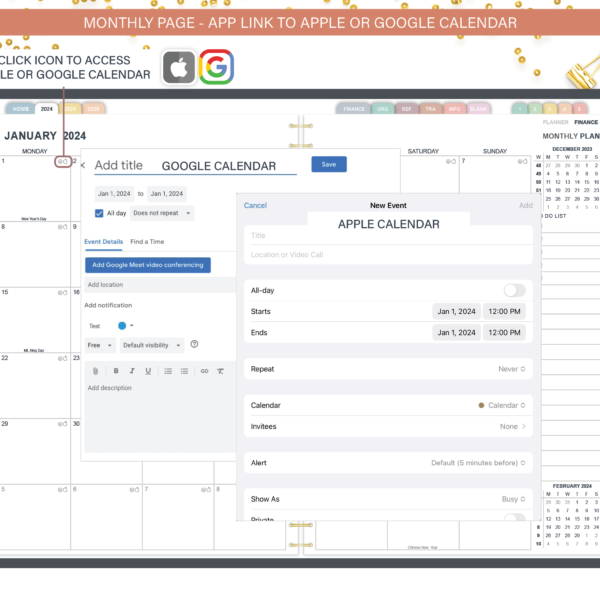Open the TRA planner tab
The image size is (600, 600).
[430, 109]
